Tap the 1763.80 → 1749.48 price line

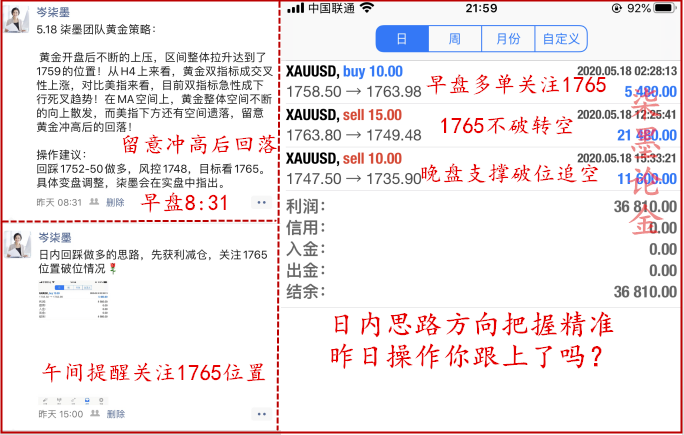(x=354, y=135)
